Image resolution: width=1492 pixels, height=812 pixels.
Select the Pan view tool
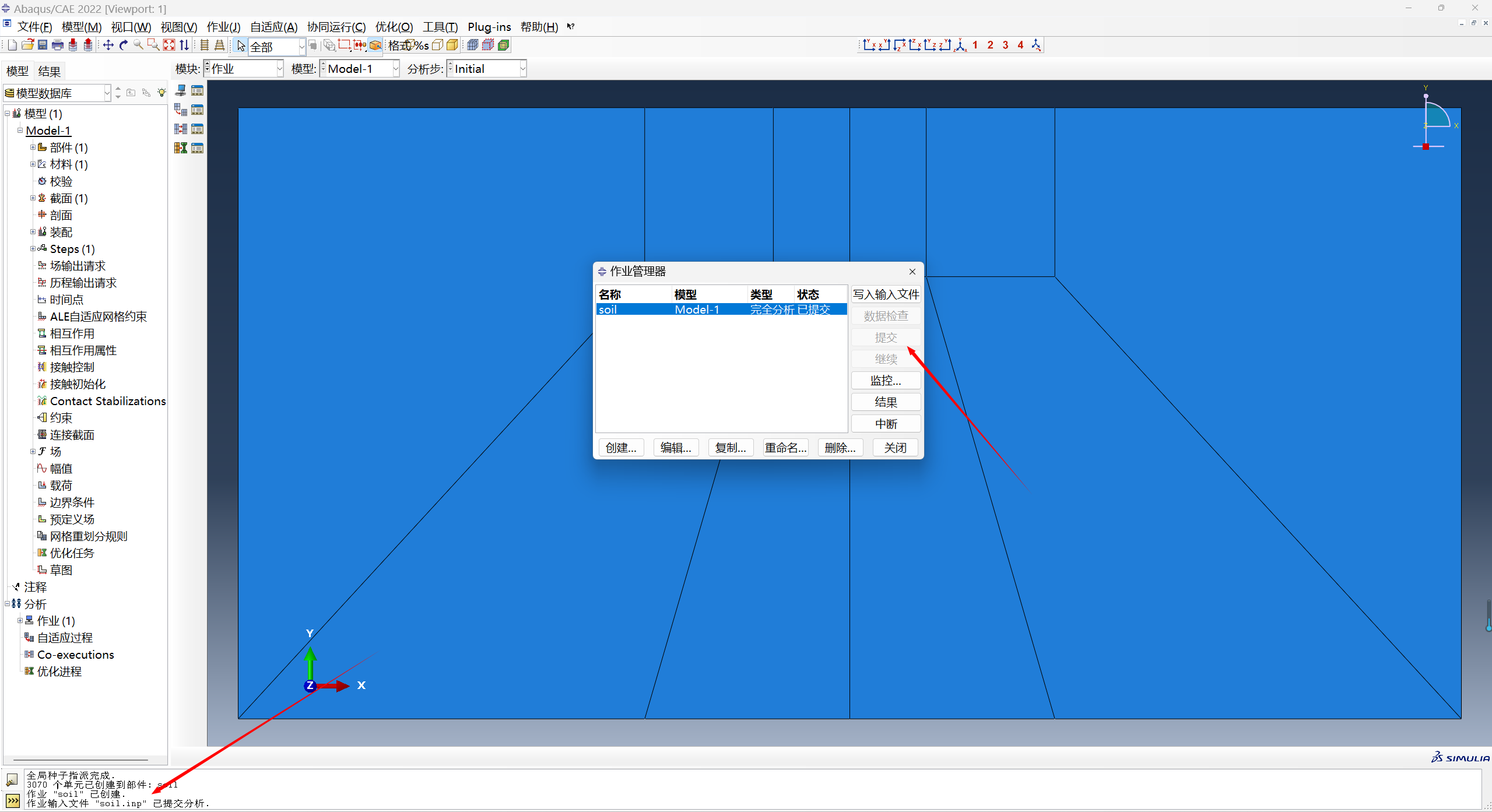pos(108,45)
